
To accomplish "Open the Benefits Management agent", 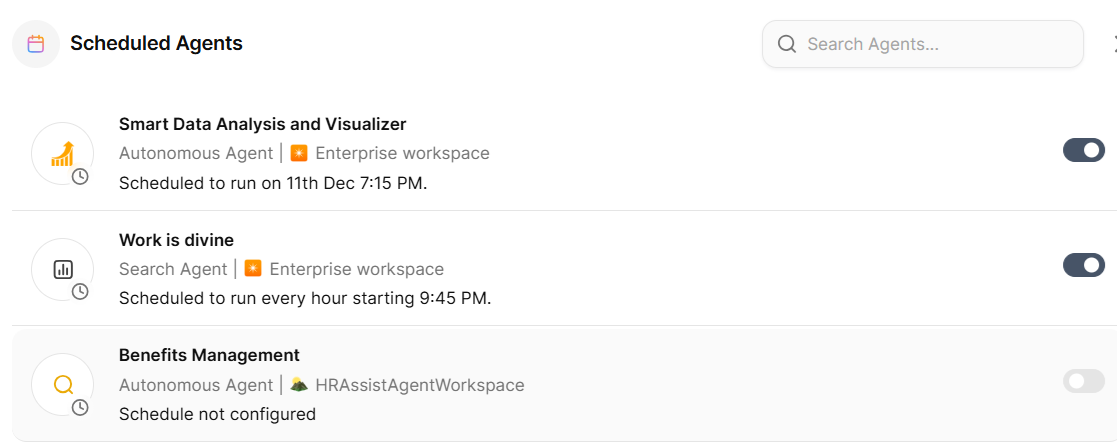I will [x=209, y=355].
